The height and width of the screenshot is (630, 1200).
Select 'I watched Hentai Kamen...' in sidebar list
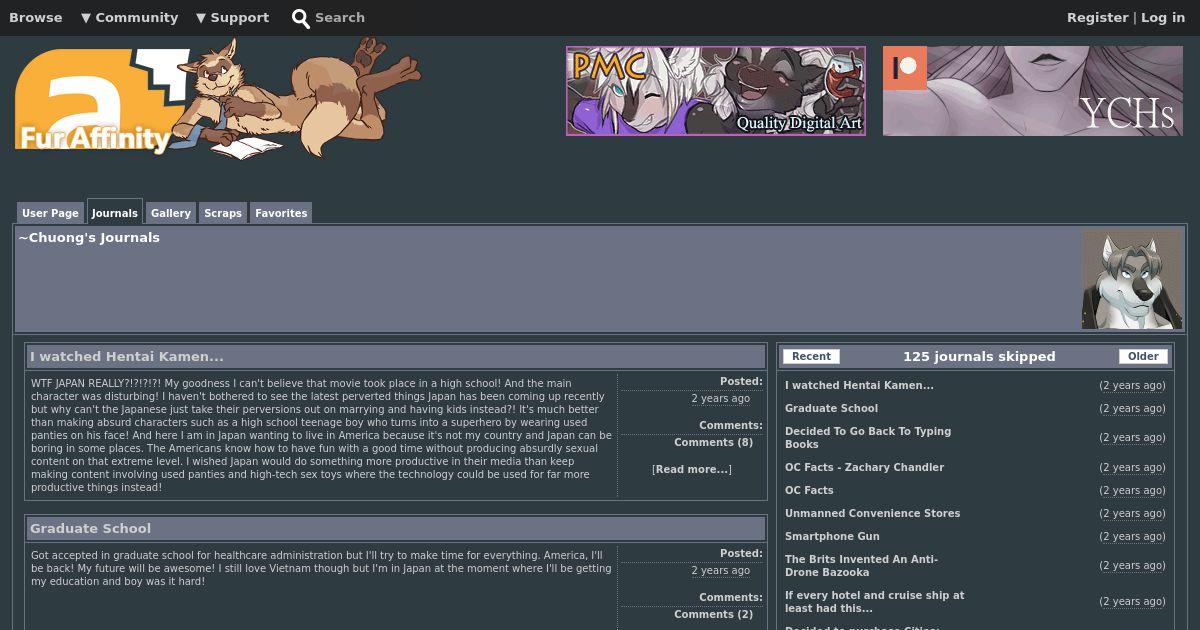(859, 385)
